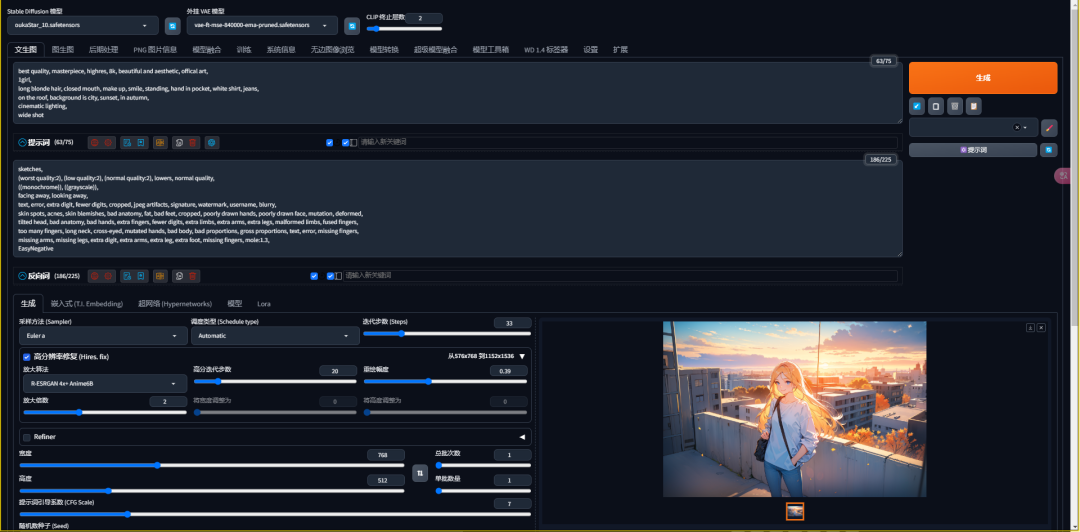Click the paintbrush edit styles icon

coord(1049,128)
